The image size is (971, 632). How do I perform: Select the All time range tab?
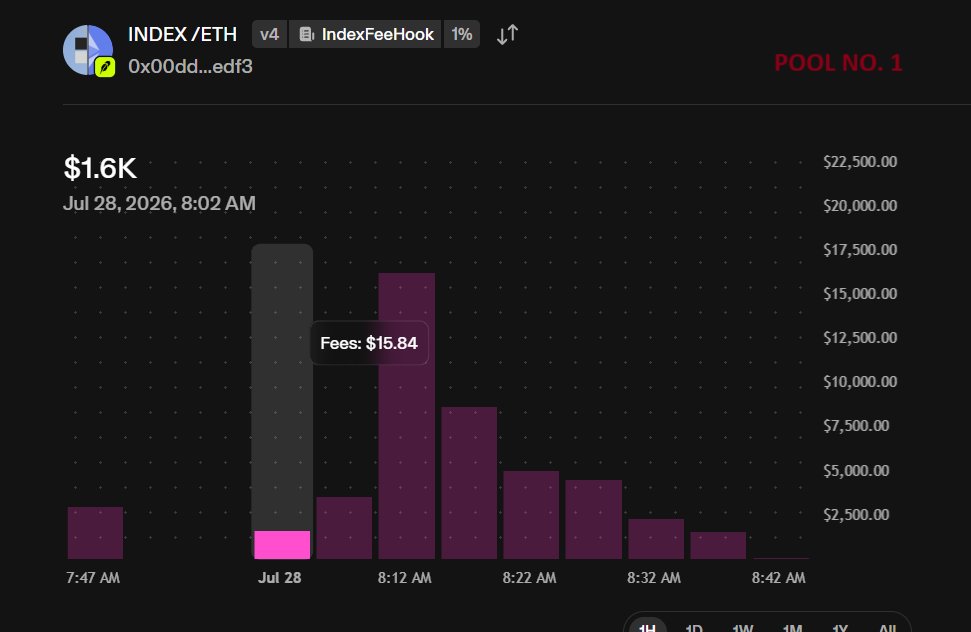[x=887, y=628]
